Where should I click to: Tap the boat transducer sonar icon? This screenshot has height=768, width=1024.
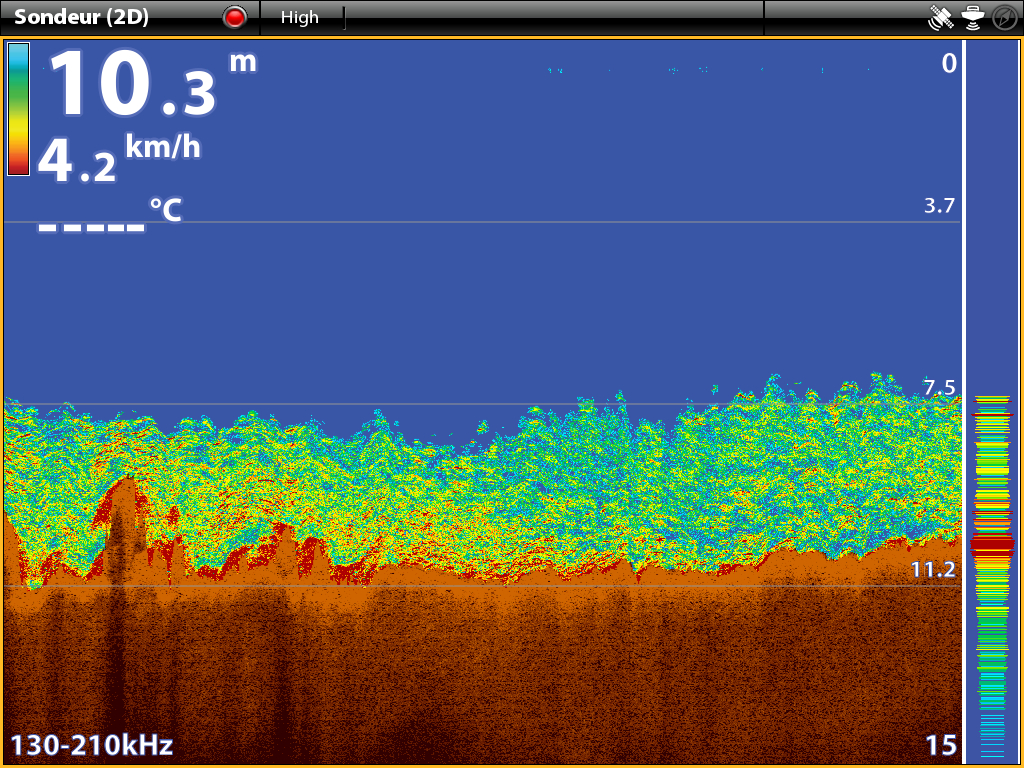pyautogui.click(x=972, y=17)
